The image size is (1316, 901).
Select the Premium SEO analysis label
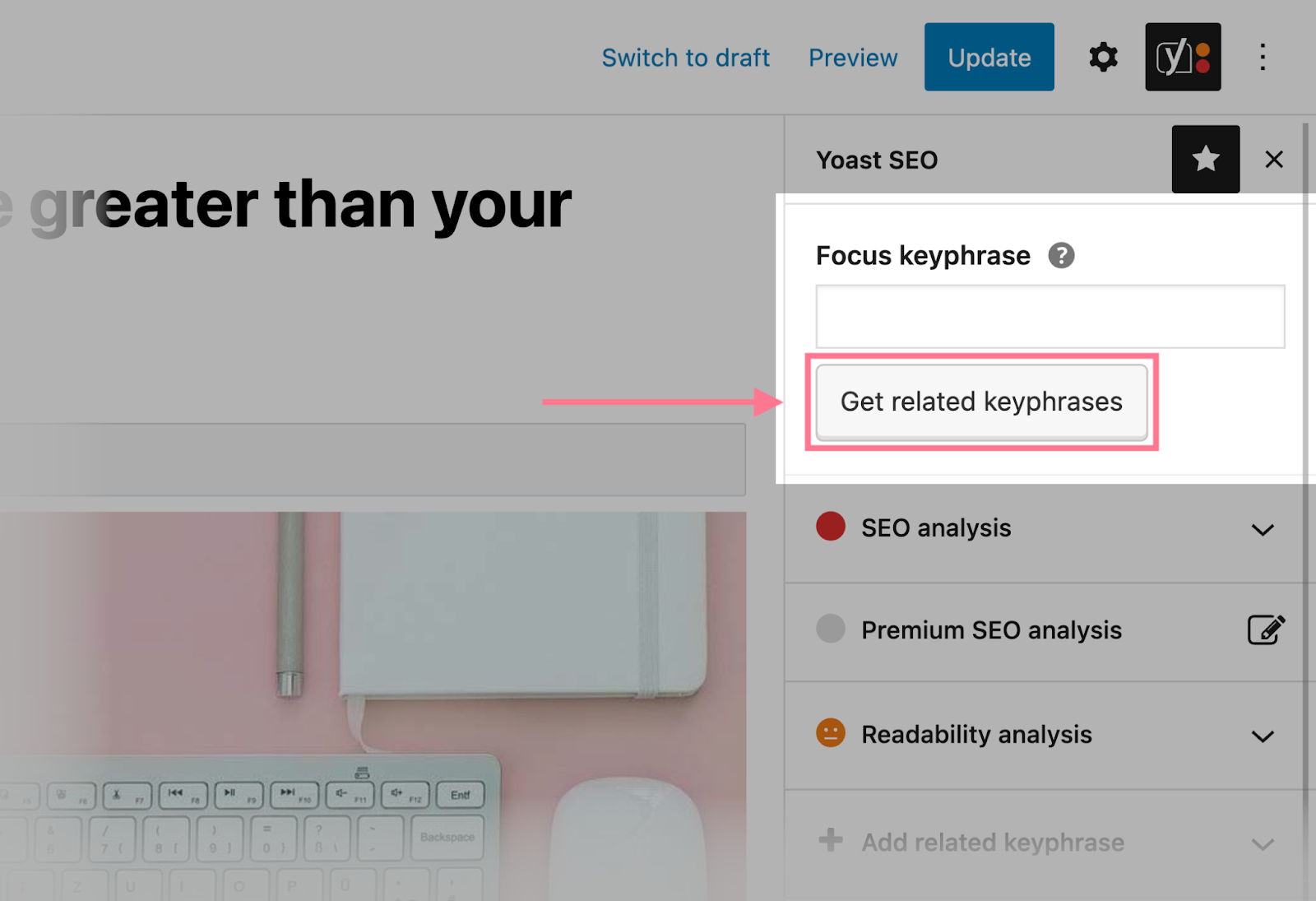(x=991, y=629)
